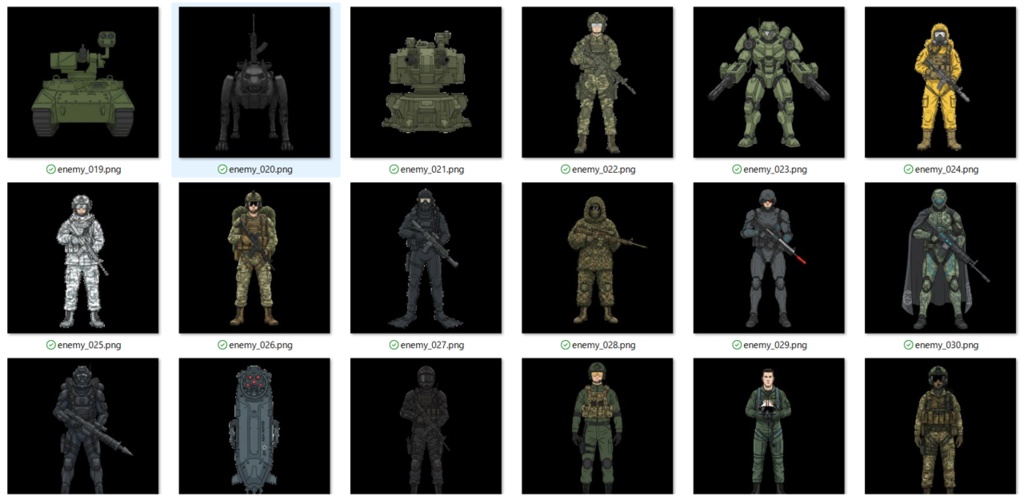Click sync status checkmark beside enemy_027.png

pos(394,345)
